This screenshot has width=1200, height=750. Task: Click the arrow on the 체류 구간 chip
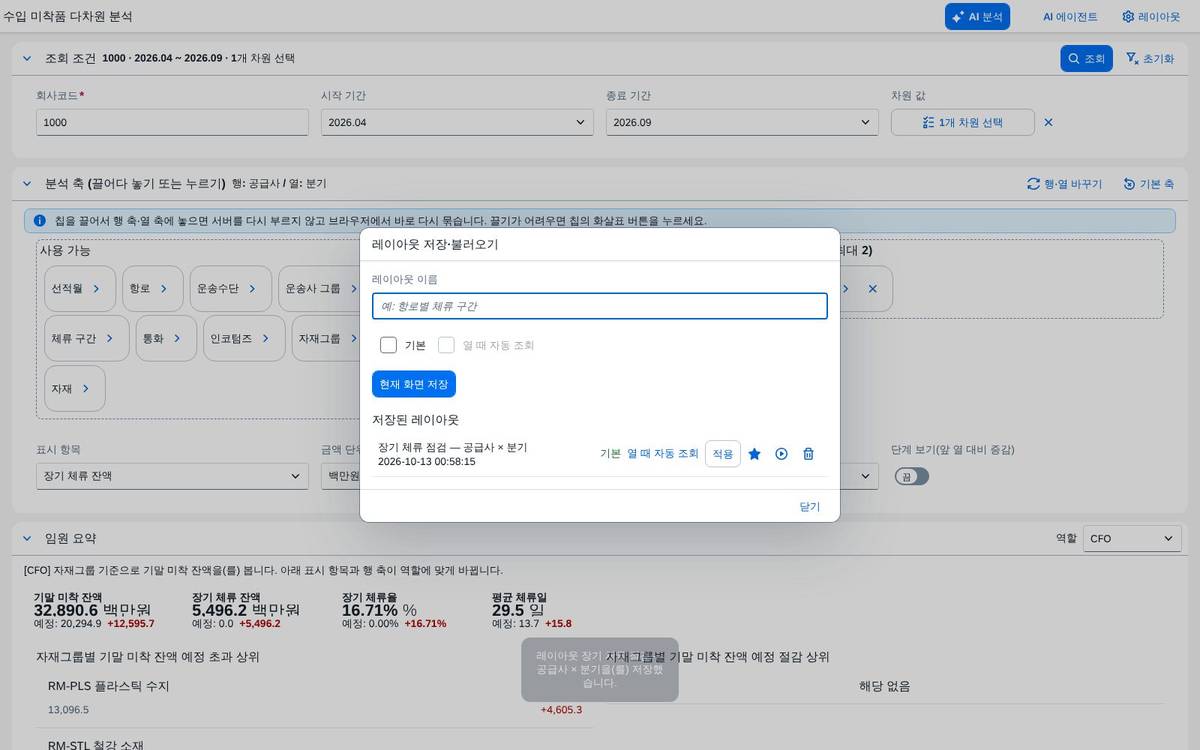(x=109, y=338)
